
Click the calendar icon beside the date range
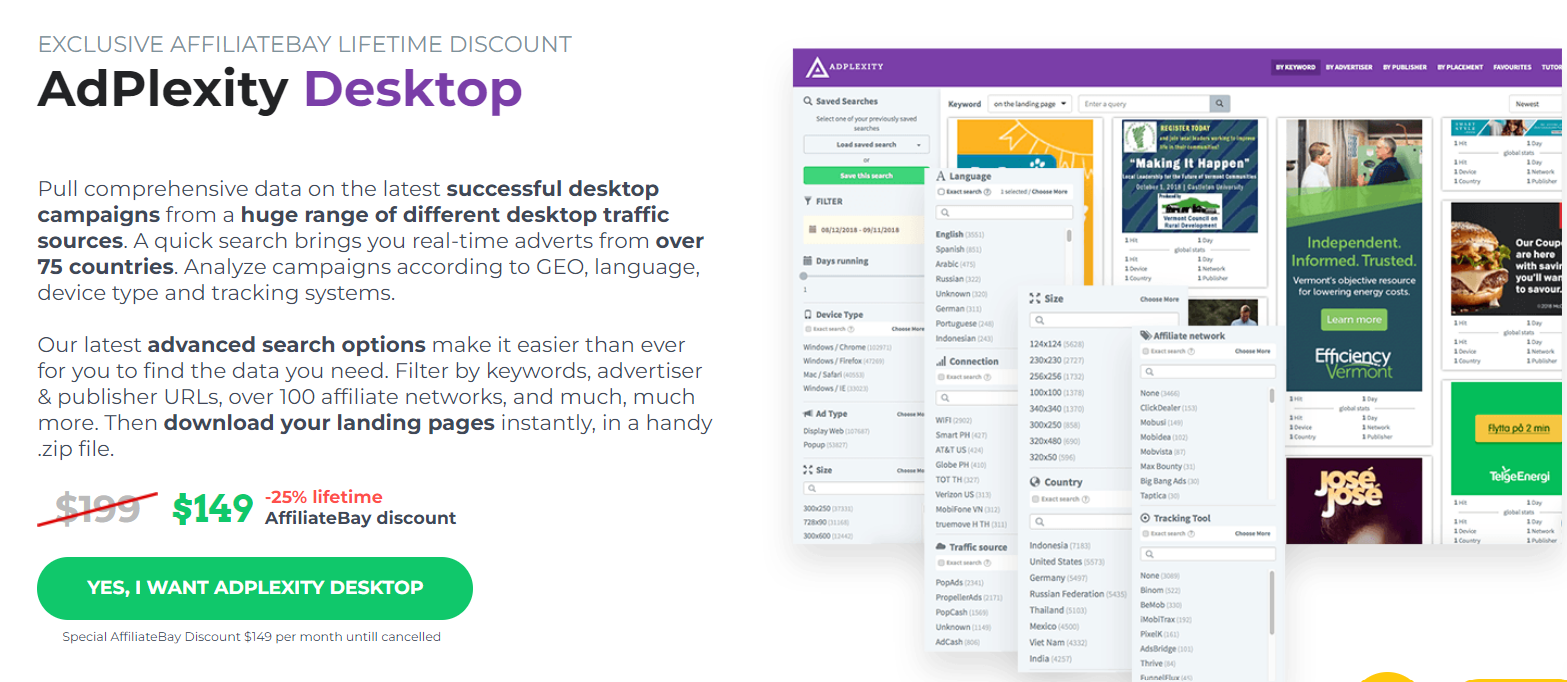813,230
